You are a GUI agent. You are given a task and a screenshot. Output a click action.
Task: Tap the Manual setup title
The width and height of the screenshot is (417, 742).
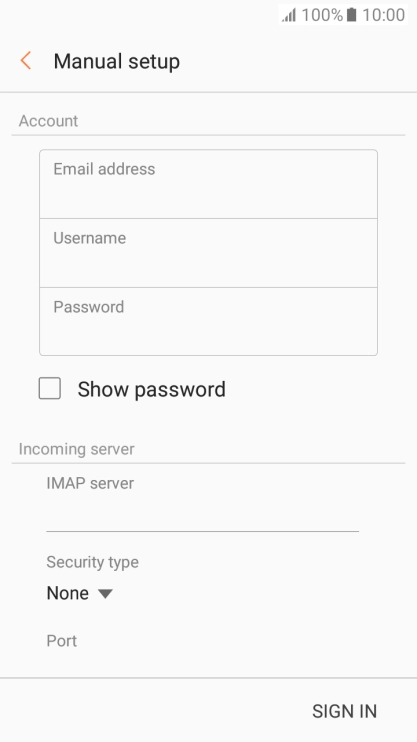pyautogui.click(x=116, y=62)
